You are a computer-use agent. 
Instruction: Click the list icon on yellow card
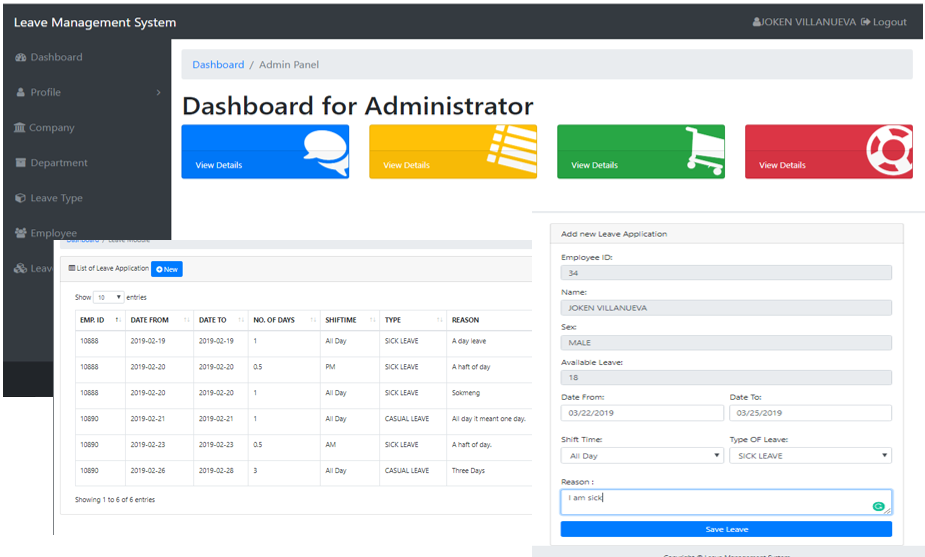pyautogui.click(x=512, y=148)
